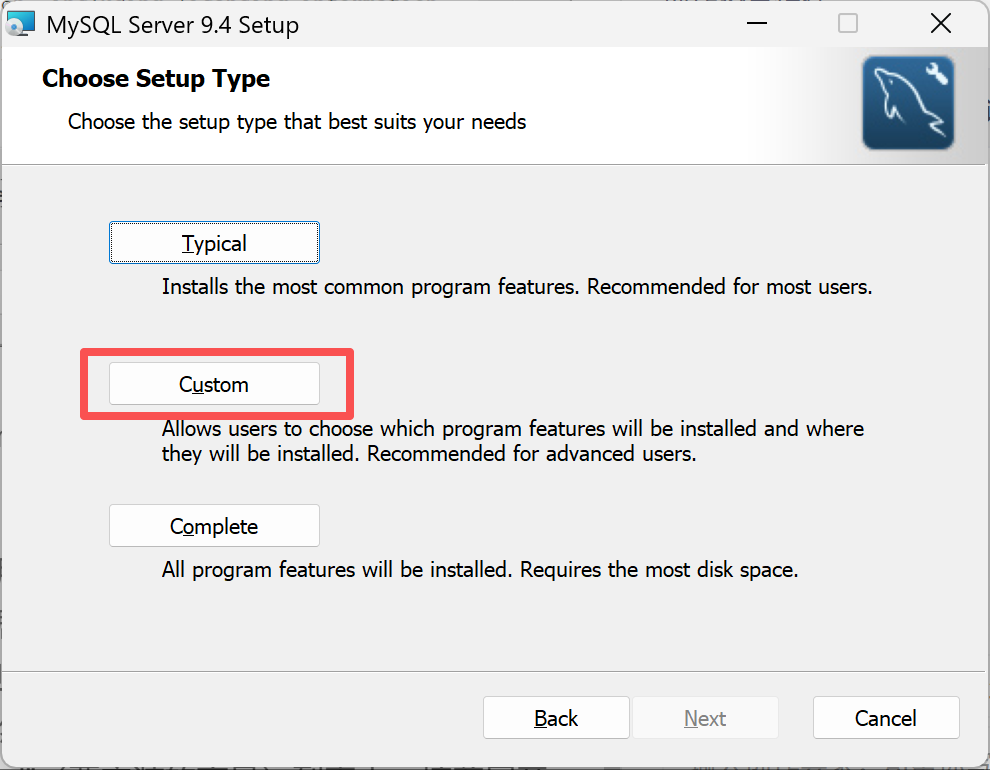The image size is (990, 770).
Task: Click 'All program features will be installed' description
Action: coord(480,570)
